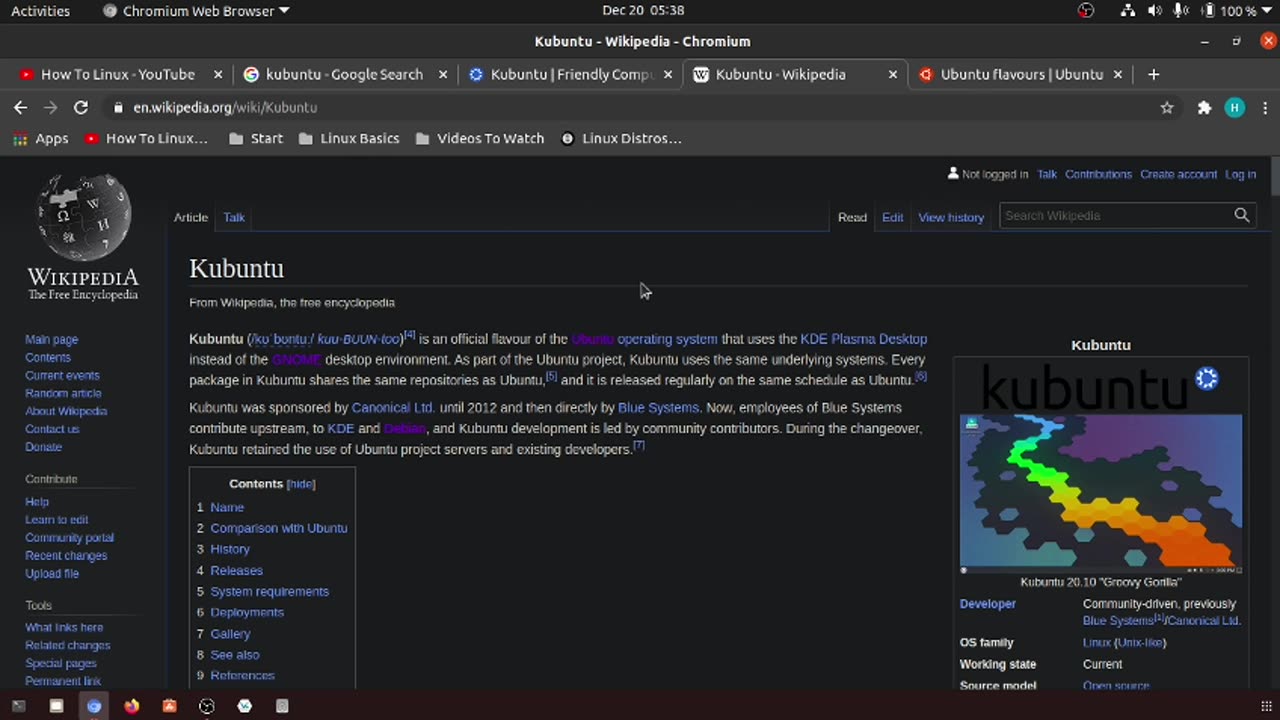Open OBS Studio from the taskbar
The image size is (1280, 720).
point(207,706)
